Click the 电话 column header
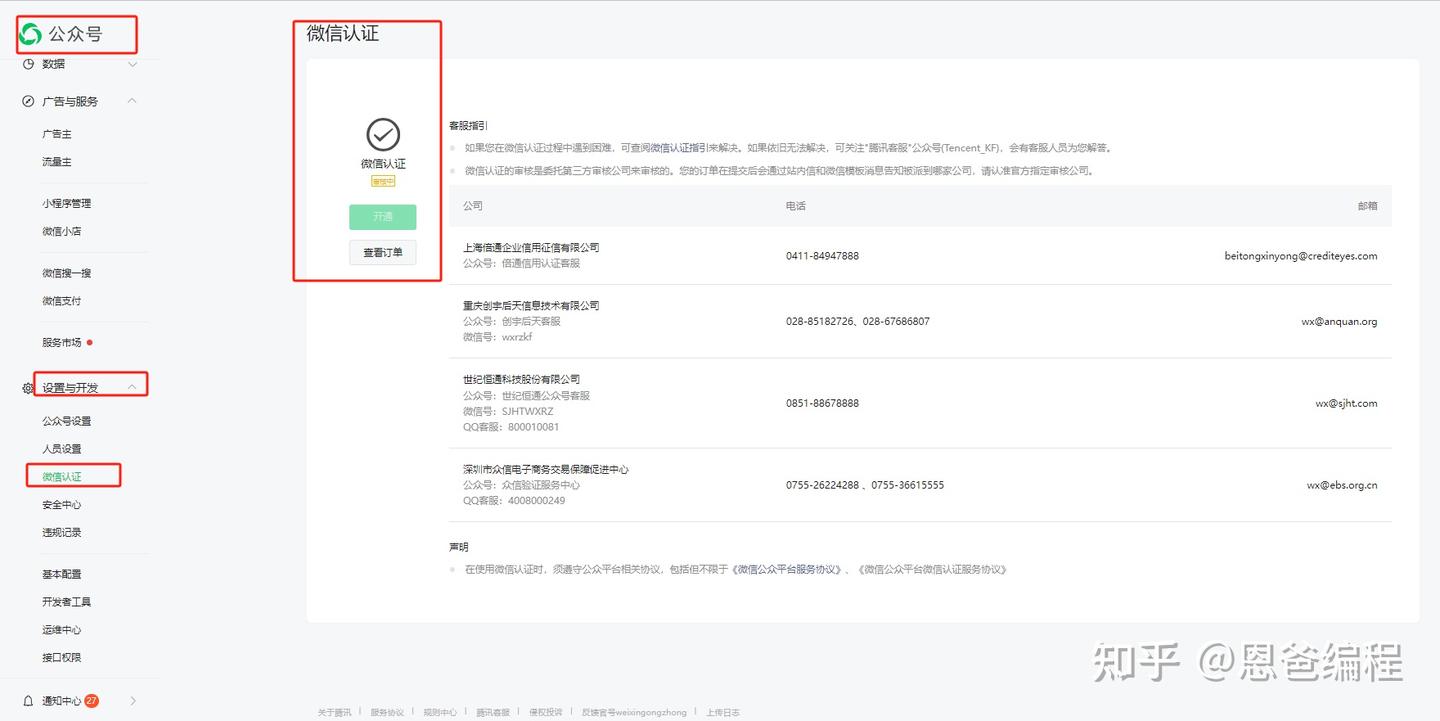Image resolution: width=1440 pixels, height=721 pixels. 796,206
